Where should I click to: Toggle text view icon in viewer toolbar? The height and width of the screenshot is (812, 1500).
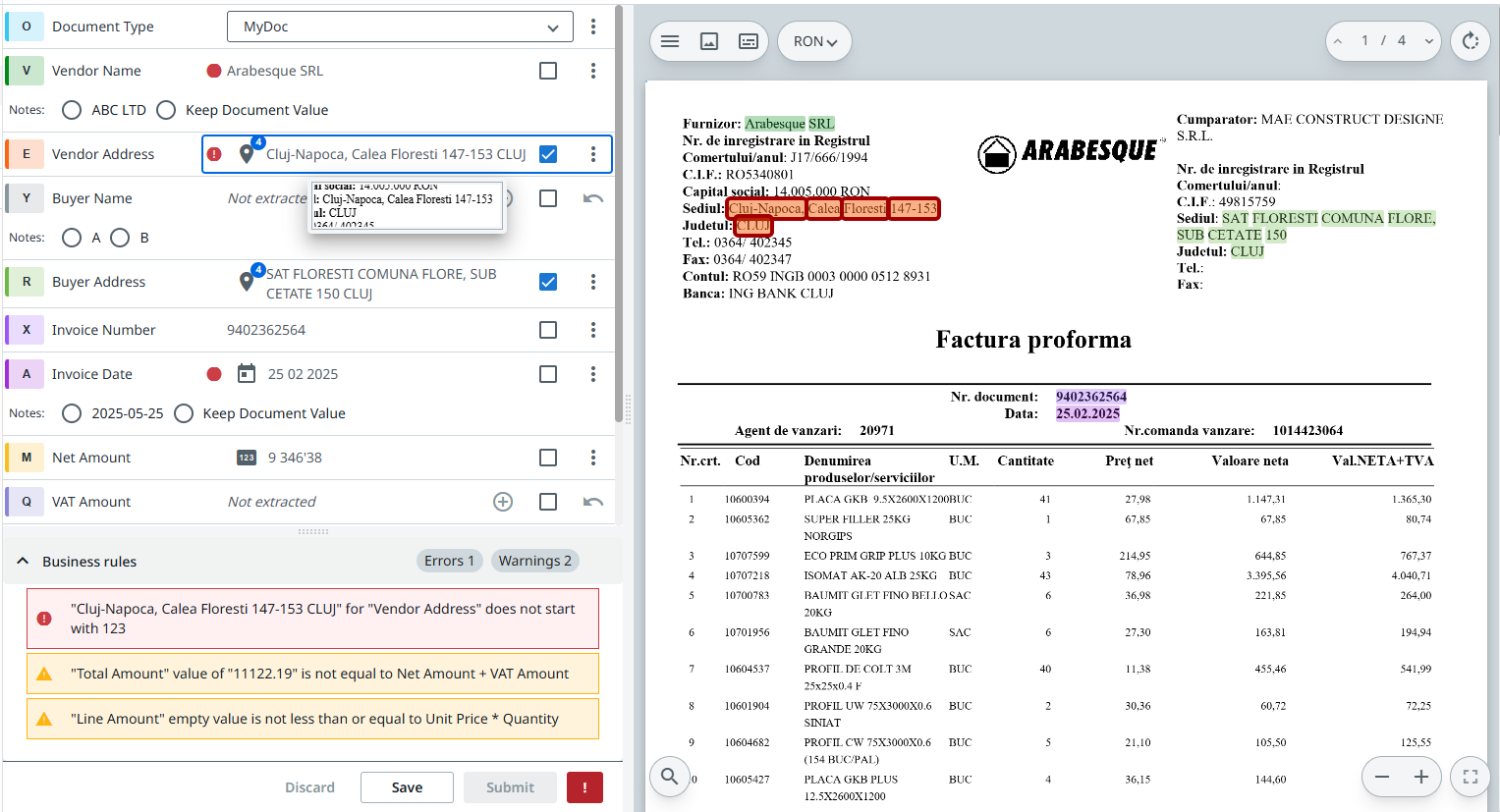click(749, 41)
